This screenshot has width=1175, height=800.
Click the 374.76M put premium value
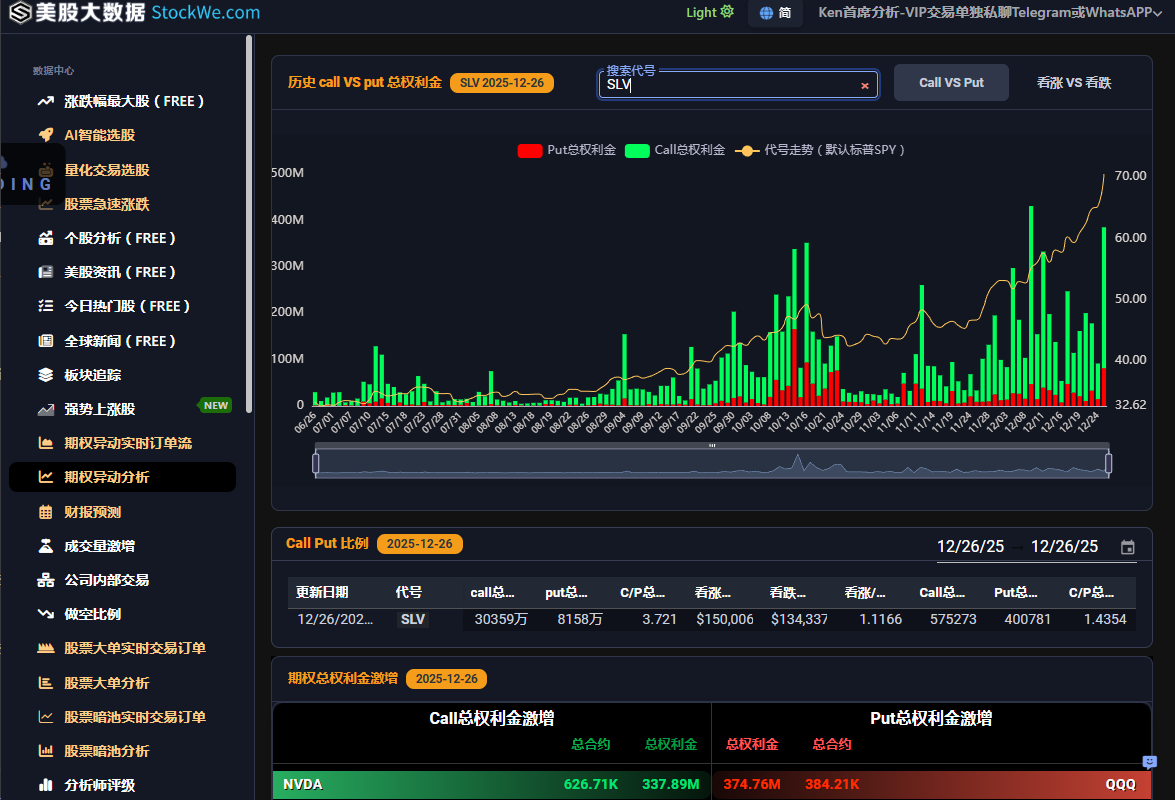[x=752, y=784]
